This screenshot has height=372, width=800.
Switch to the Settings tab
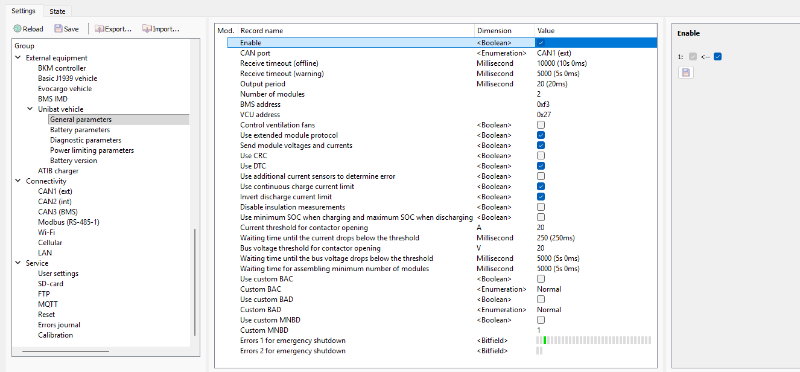click(23, 11)
